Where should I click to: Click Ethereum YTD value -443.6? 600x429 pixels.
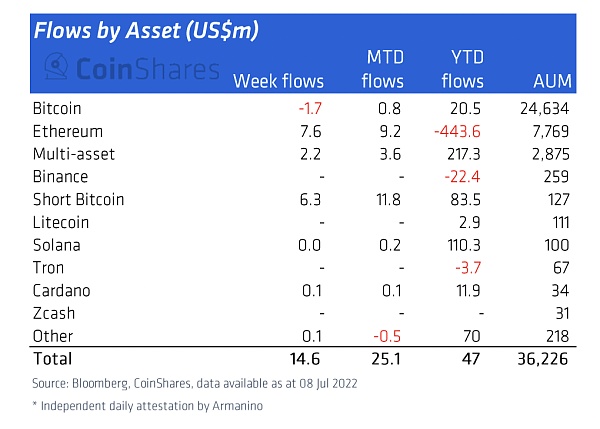click(x=457, y=132)
